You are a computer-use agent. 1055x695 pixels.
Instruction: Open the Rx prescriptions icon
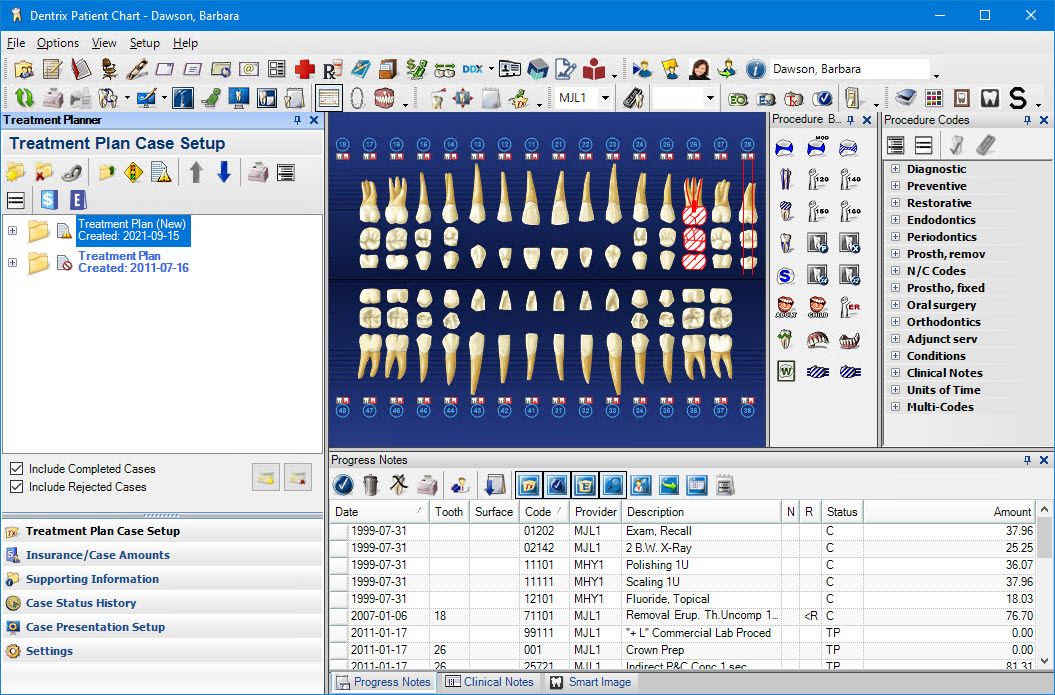[x=333, y=69]
